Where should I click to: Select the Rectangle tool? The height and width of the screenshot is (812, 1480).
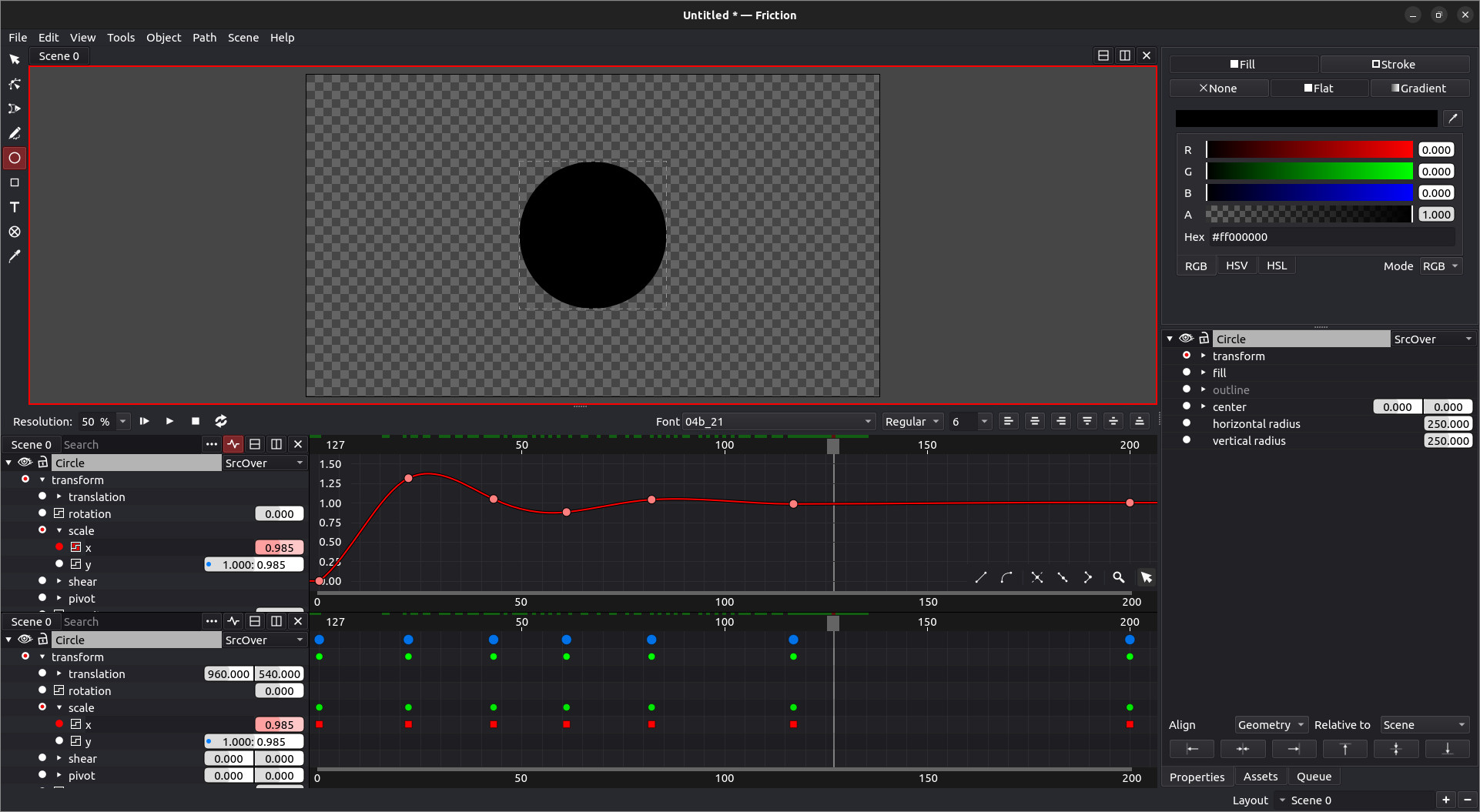coord(15,182)
